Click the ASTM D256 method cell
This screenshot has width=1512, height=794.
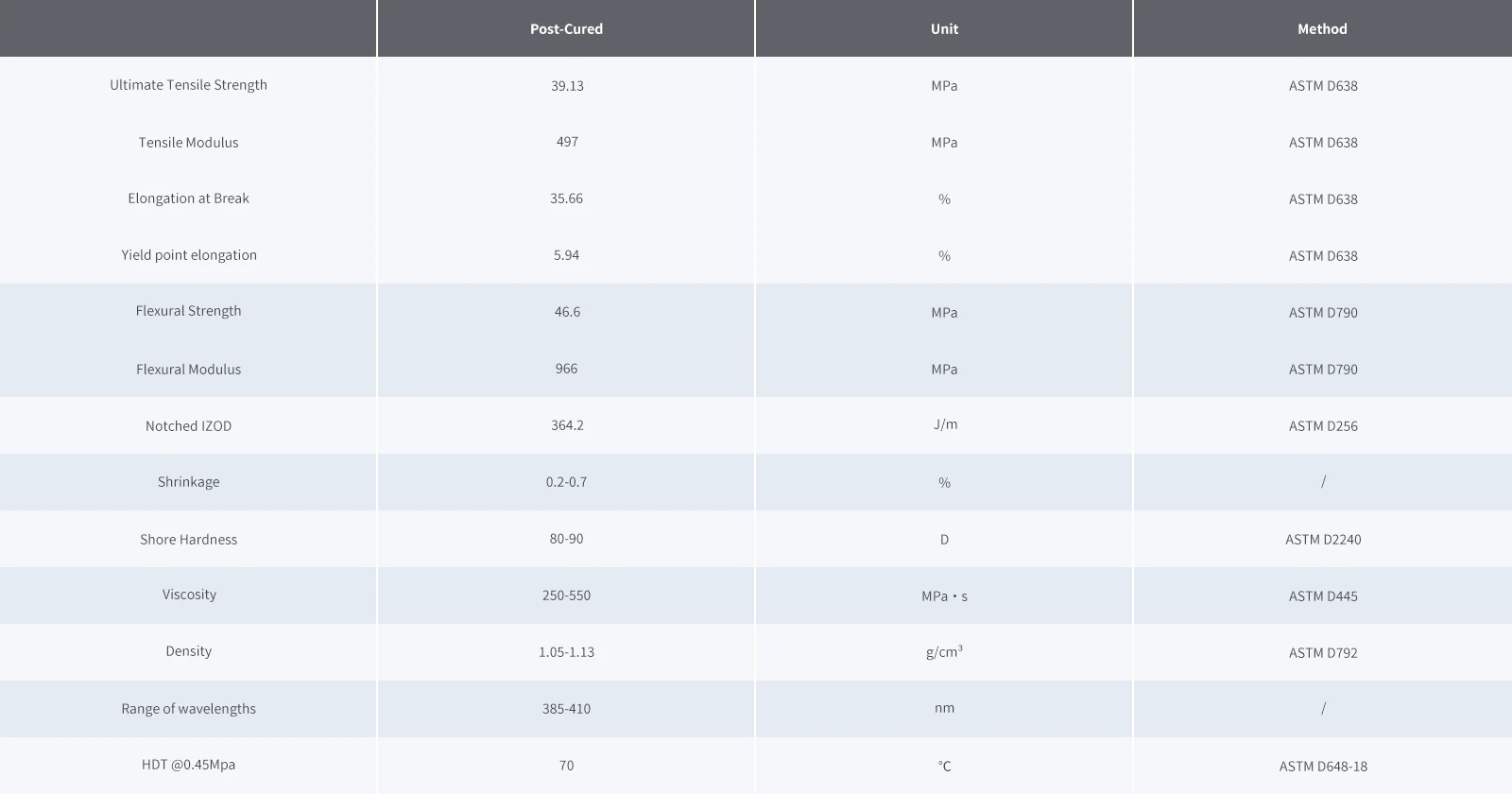coord(1323,426)
